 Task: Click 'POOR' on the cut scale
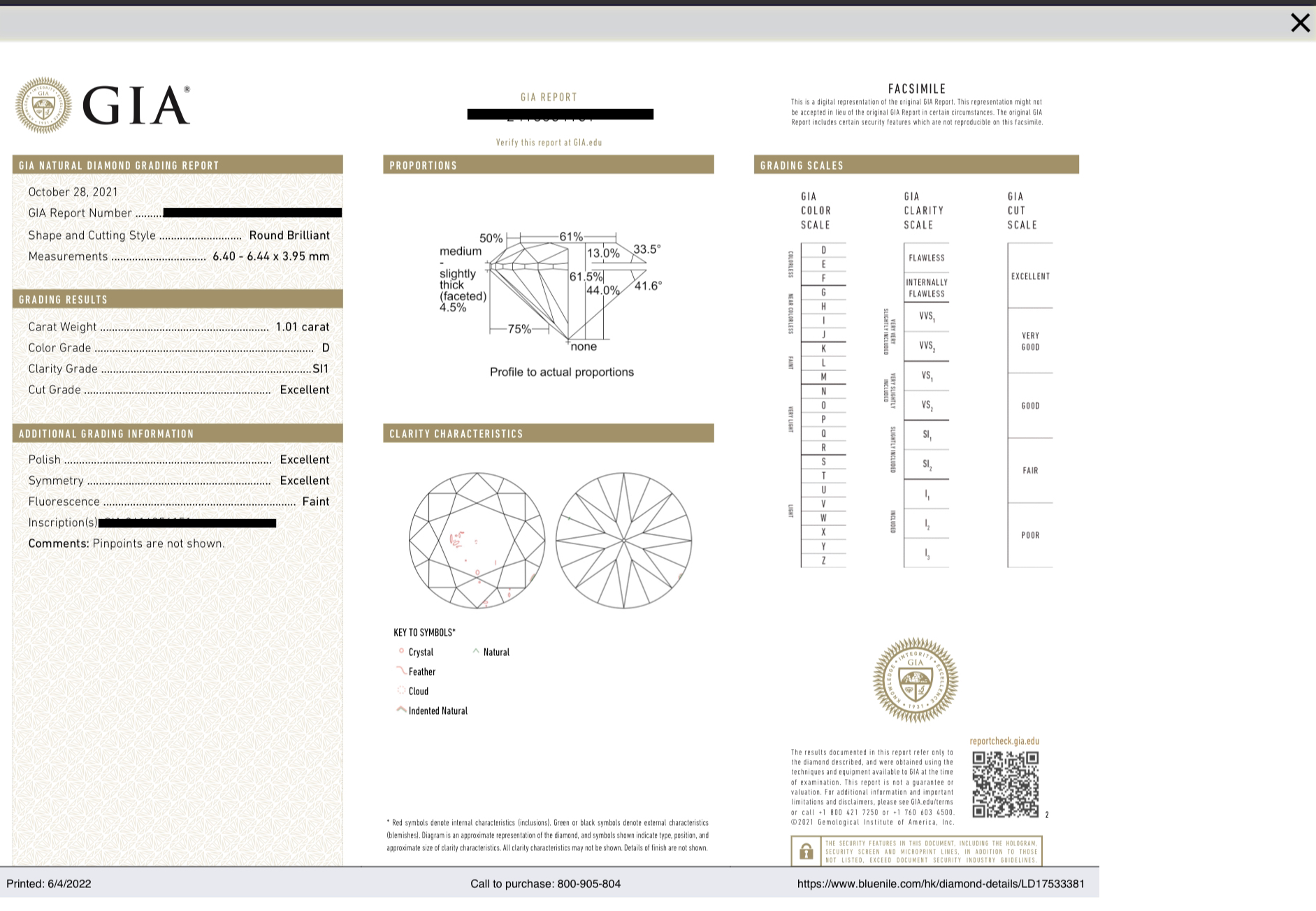click(1030, 535)
